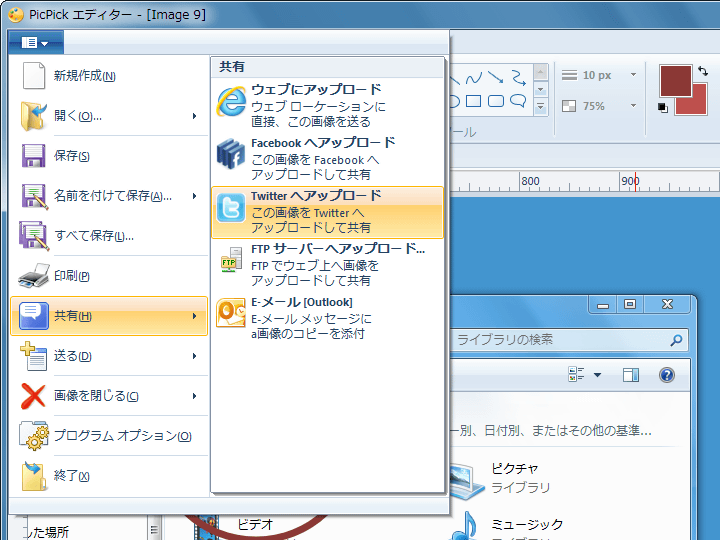Expand the Open (開く) submenu arrow

[x=195, y=116]
